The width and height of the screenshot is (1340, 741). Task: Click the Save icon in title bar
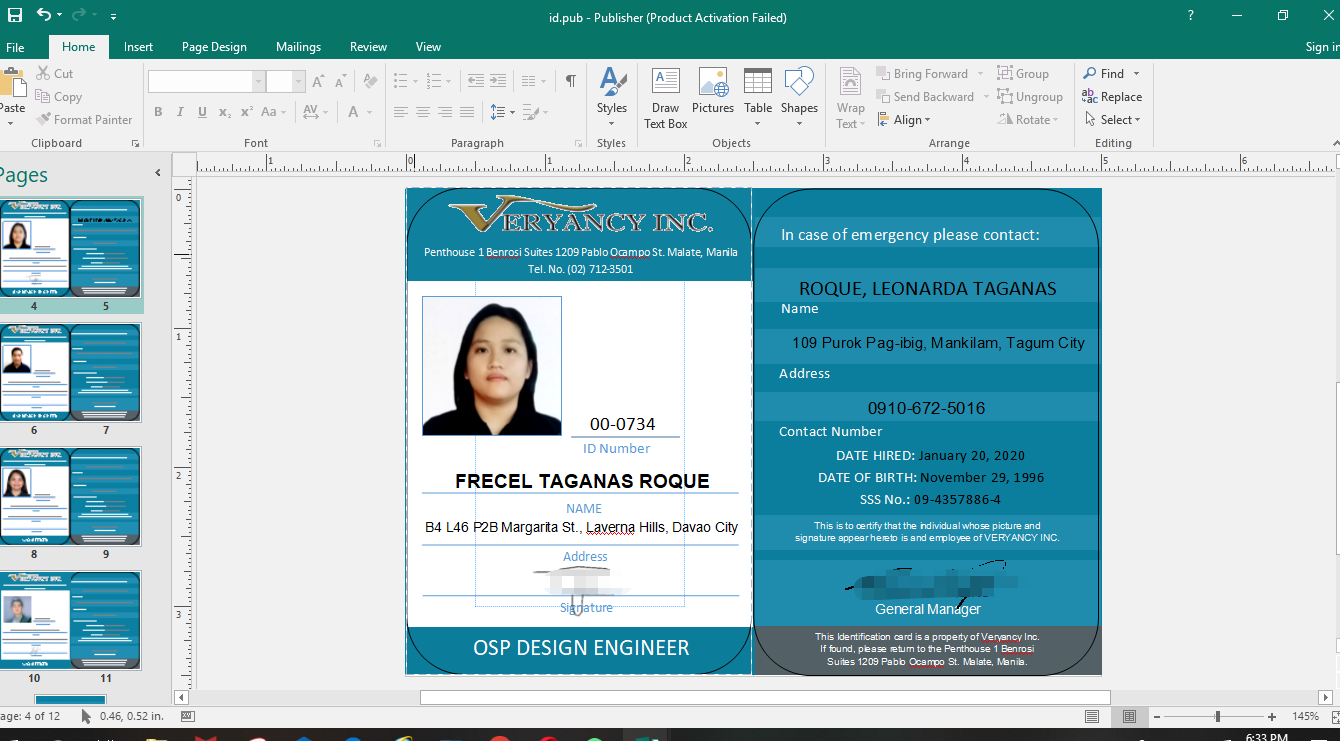coord(14,16)
